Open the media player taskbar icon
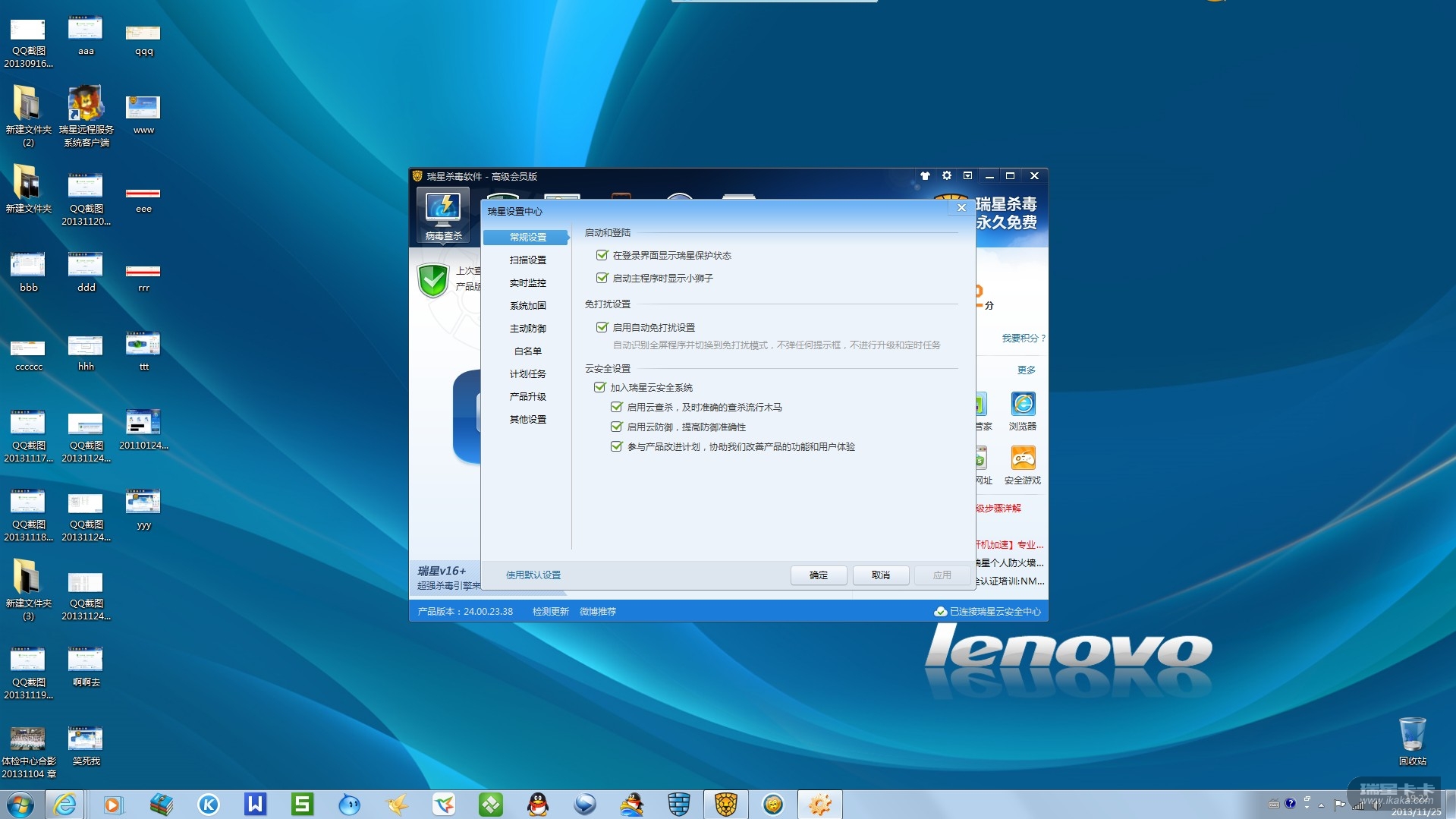The height and width of the screenshot is (819, 1456). pyautogui.click(x=113, y=804)
